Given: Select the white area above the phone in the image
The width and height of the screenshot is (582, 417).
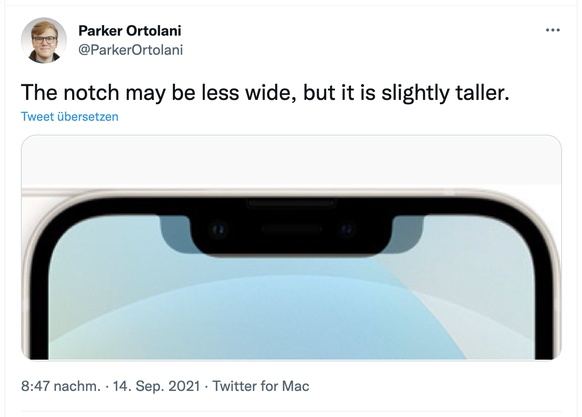Looking at the screenshot, I should (x=291, y=162).
